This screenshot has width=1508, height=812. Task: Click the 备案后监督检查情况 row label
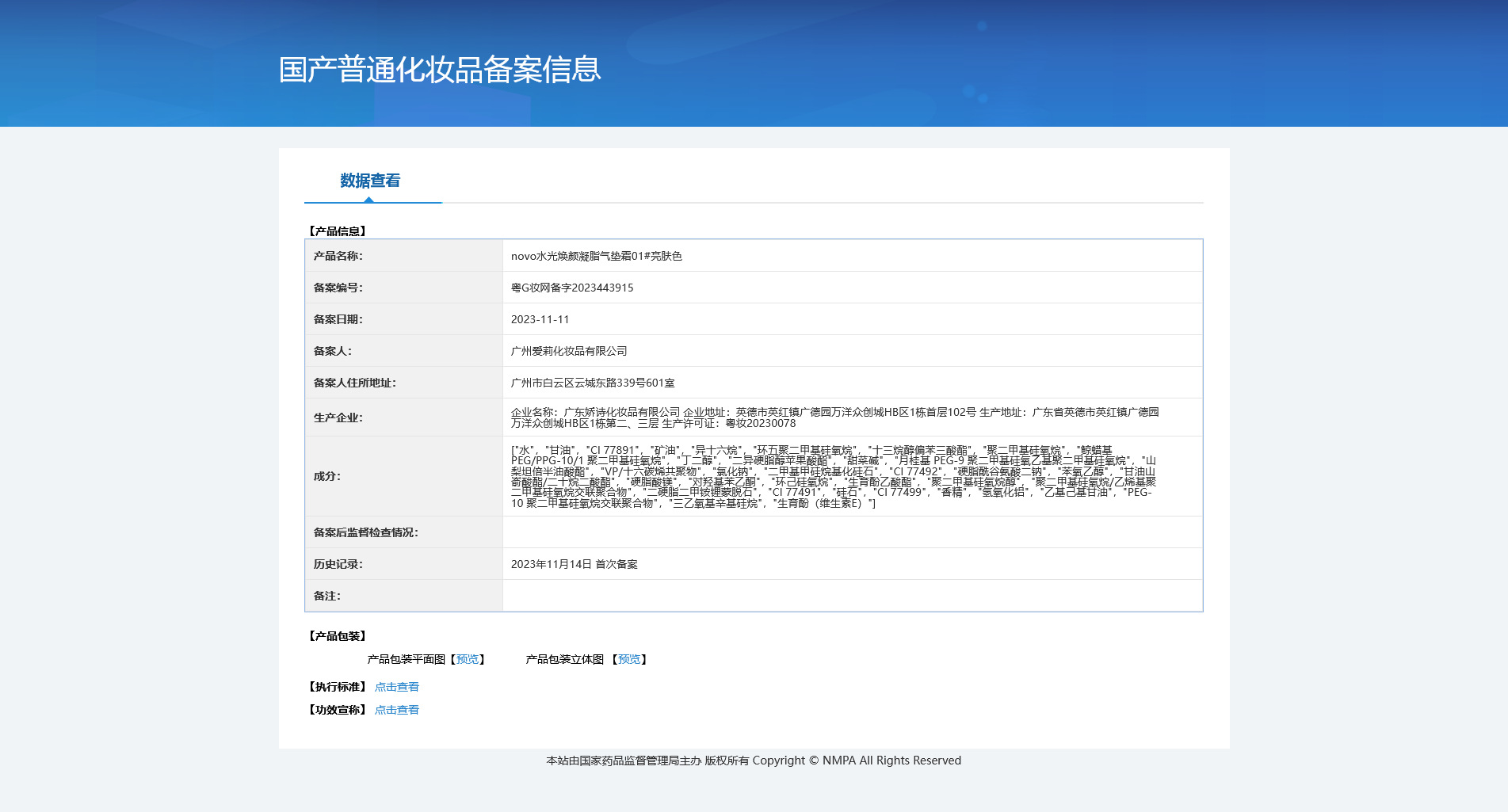pyautogui.click(x=365, y=532)
